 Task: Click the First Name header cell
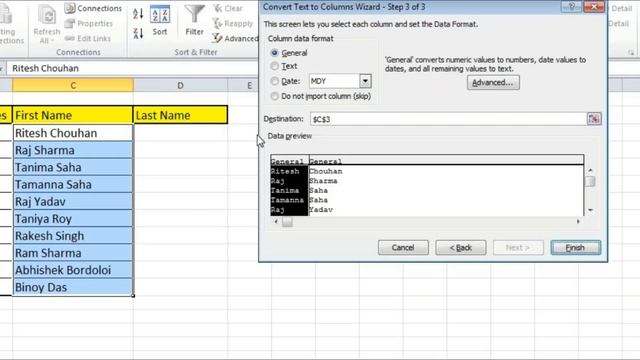point(73,115)
